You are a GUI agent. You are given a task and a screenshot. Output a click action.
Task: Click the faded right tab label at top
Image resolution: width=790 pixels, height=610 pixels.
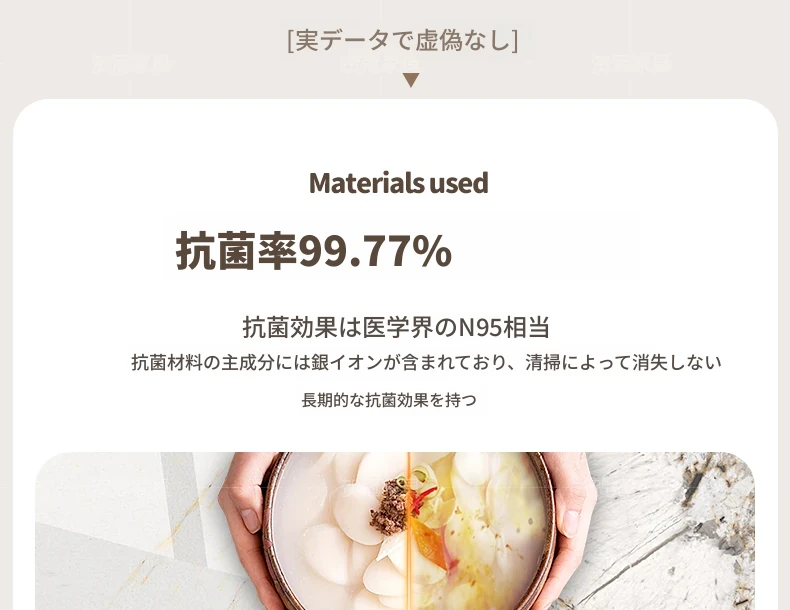631,64
